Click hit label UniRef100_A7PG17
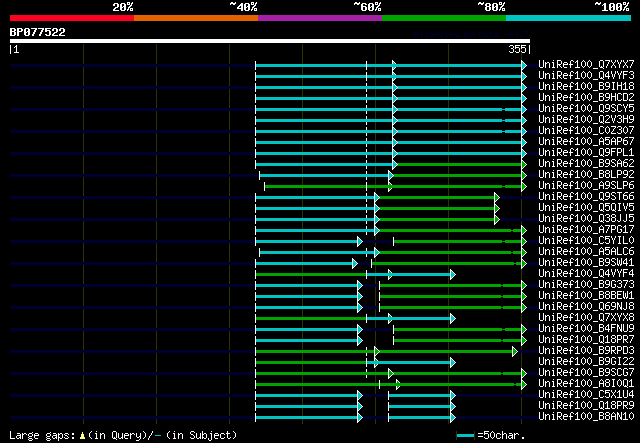Viewport: 640px width, 443px height. pos(586,230)
